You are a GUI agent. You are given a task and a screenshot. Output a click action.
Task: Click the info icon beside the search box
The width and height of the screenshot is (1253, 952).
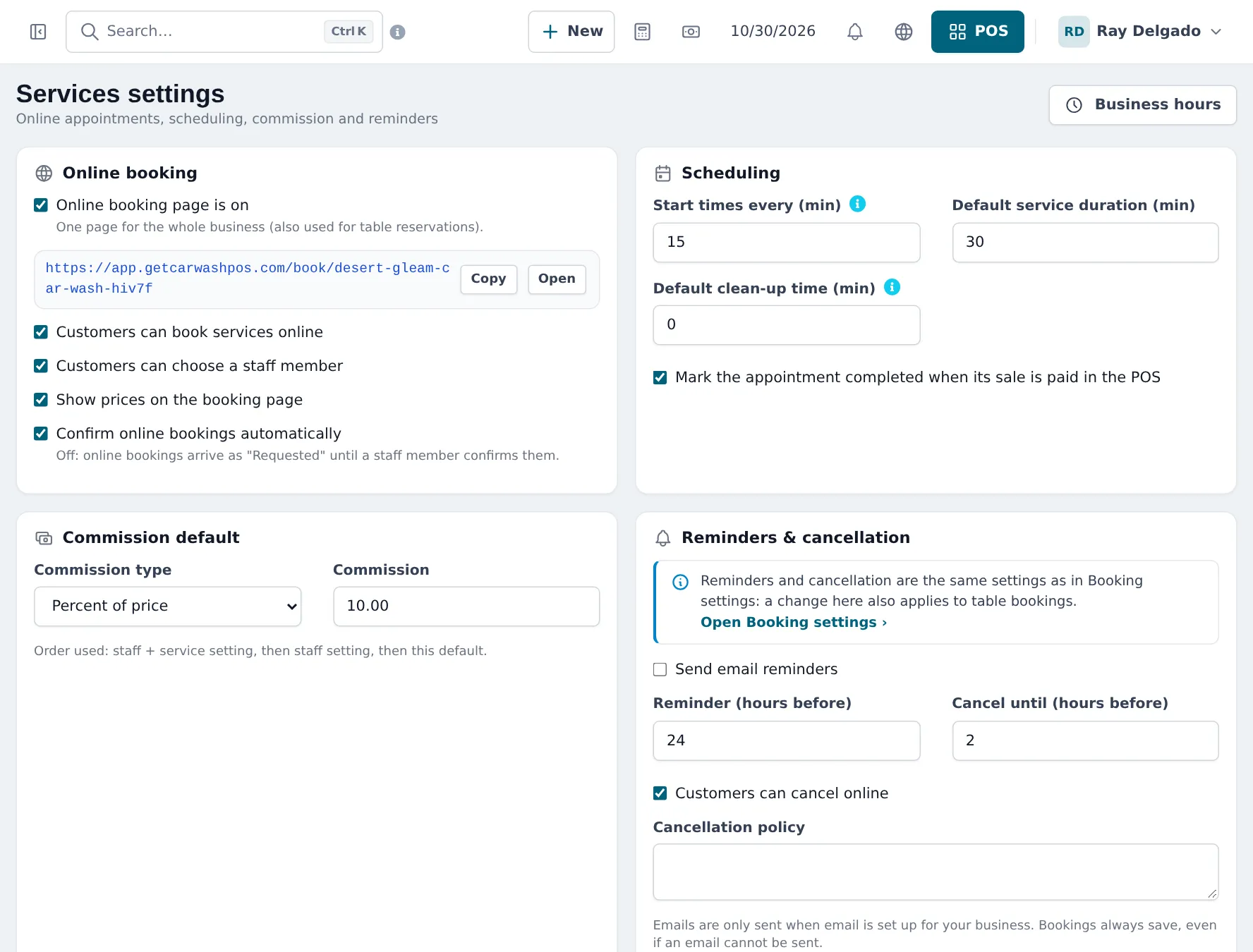point(398,32)
